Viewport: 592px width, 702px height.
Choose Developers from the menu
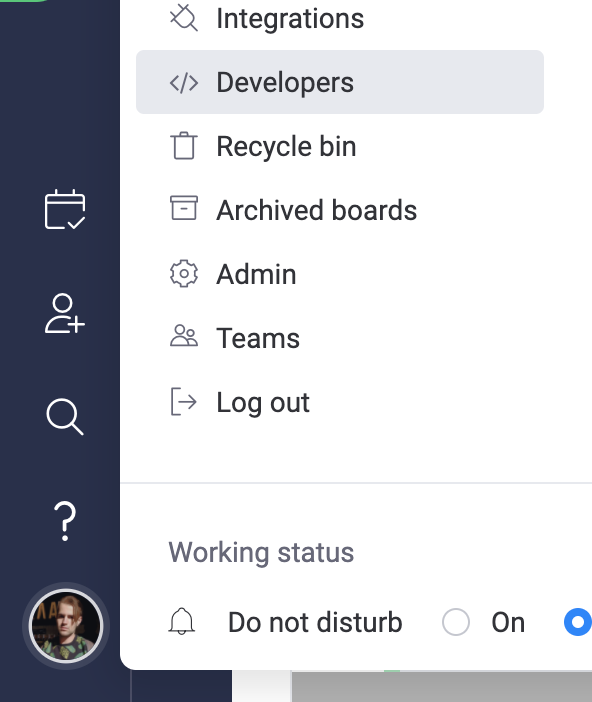click(340, 82)
